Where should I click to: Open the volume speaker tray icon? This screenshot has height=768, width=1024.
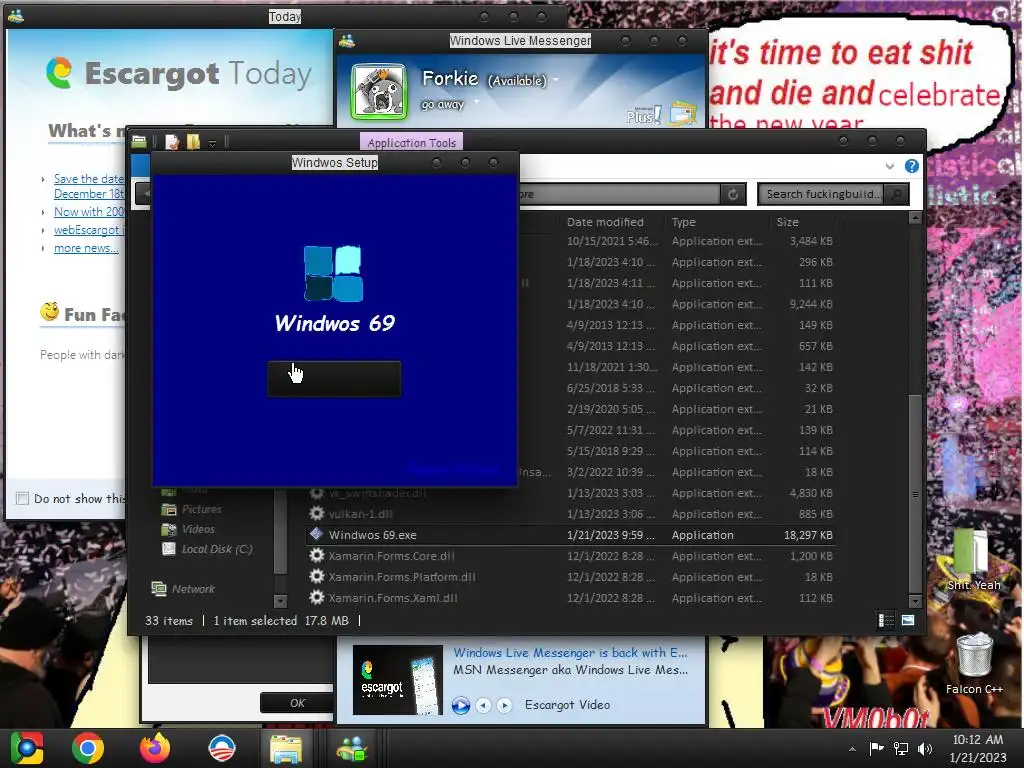pyautogui.click(x=925, y=748)
